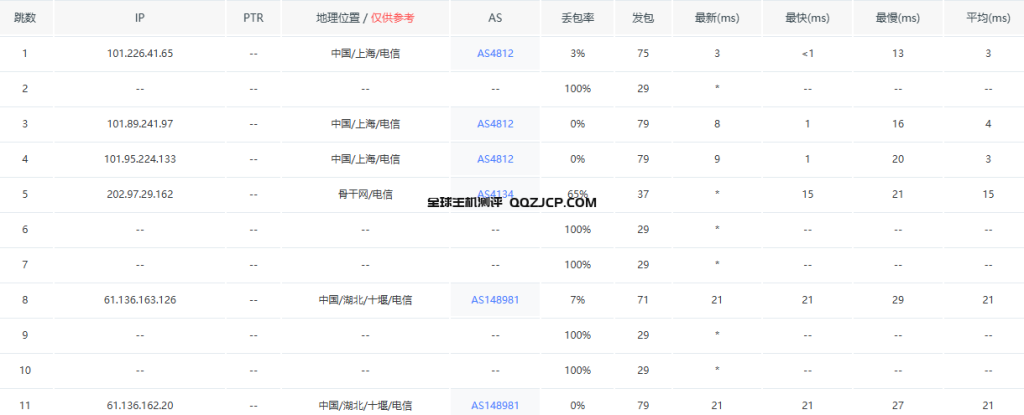Open AS4812 link for 101.89.241.97
1024x415 pixels.
[x=495, y=124]
